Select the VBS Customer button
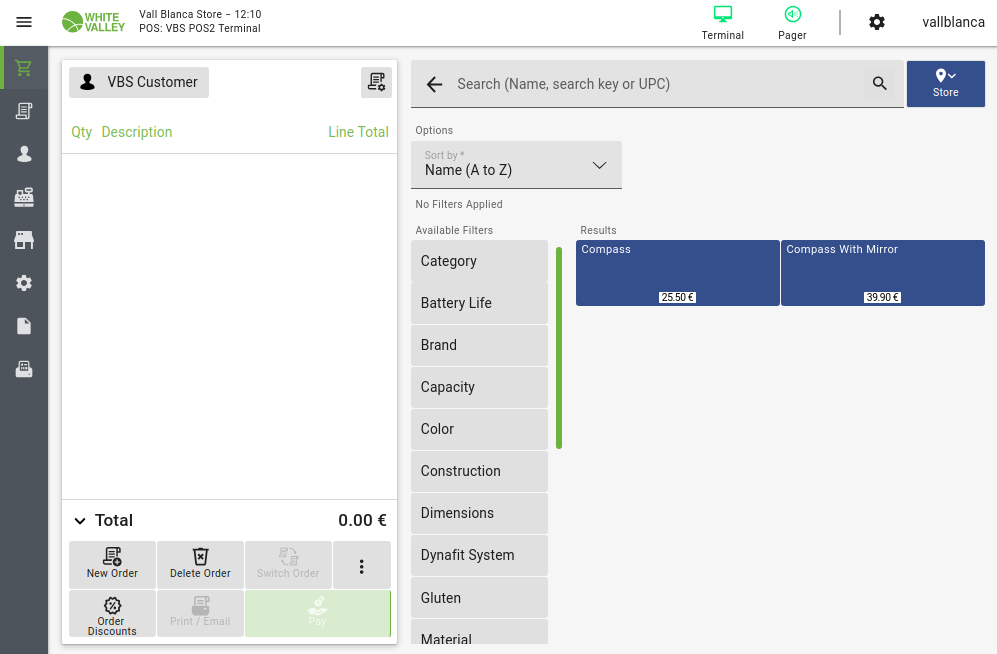The image size is (997, 654). point(139,83)
